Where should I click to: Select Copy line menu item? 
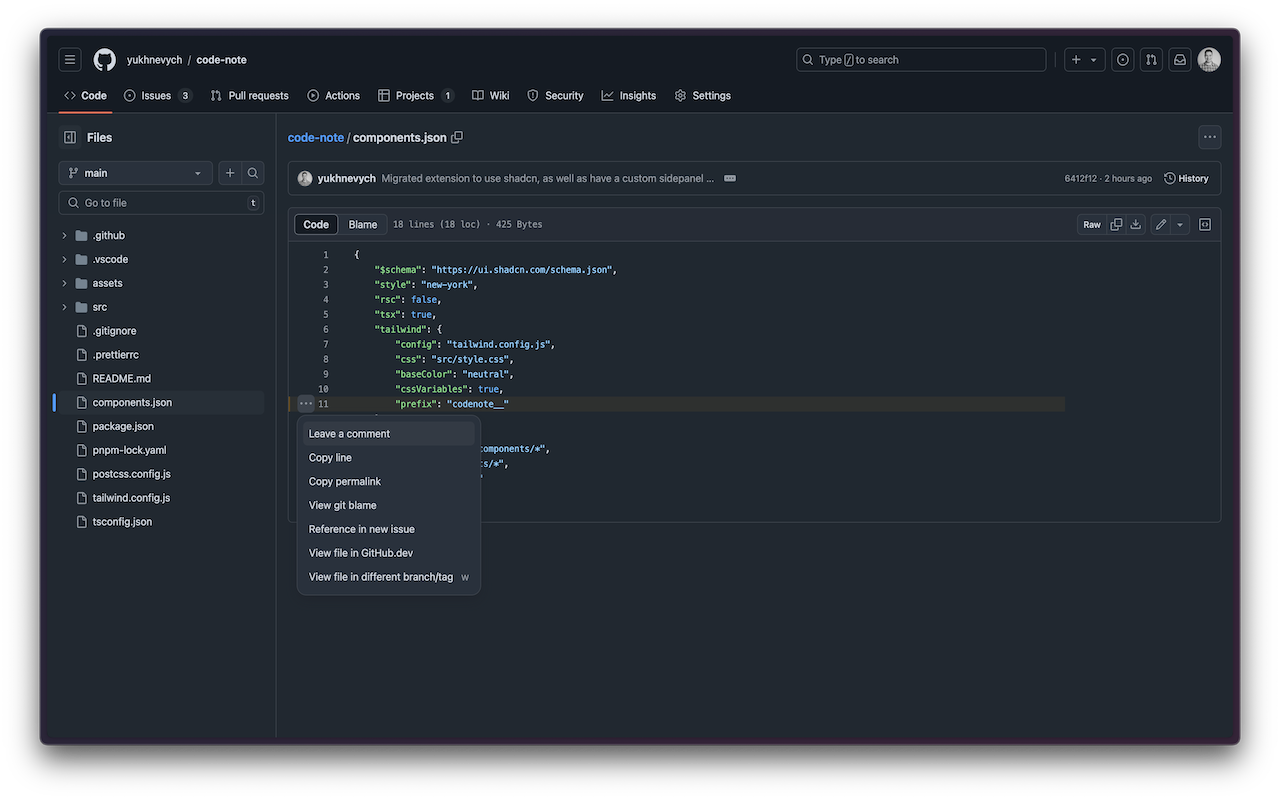click(x=389, y=458)
